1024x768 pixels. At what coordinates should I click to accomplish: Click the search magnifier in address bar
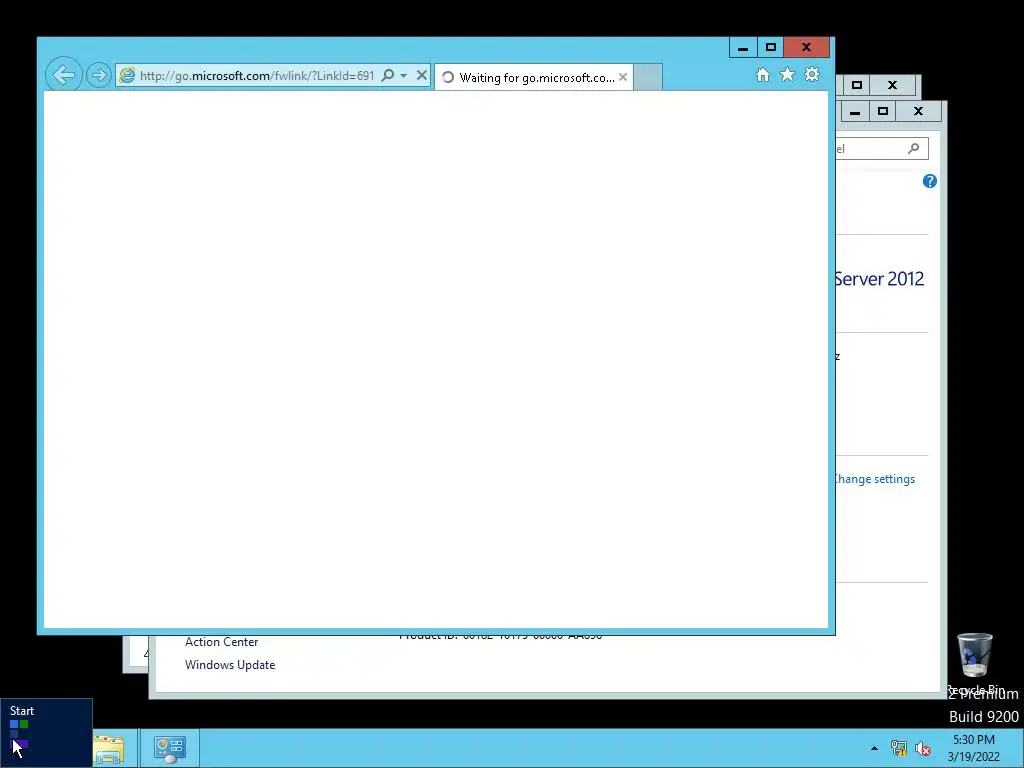[388, 75]
